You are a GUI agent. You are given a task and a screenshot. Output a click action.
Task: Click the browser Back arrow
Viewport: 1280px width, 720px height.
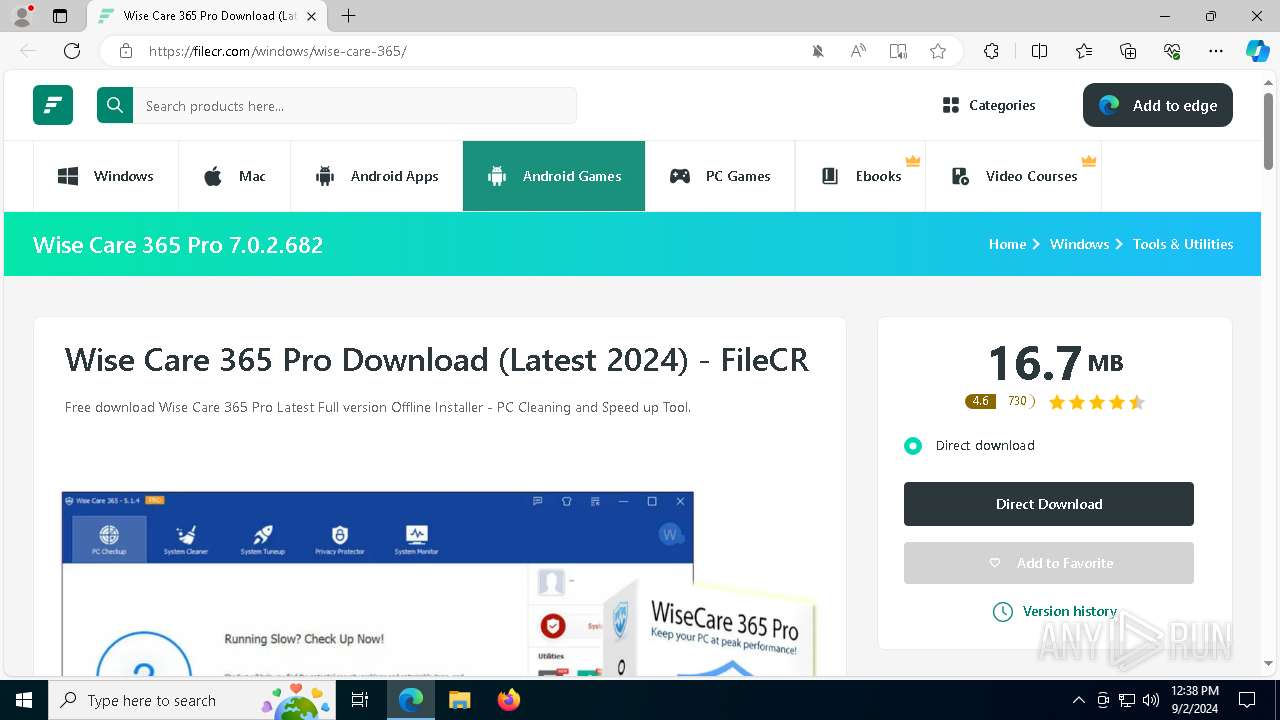(x=28, y=51)
